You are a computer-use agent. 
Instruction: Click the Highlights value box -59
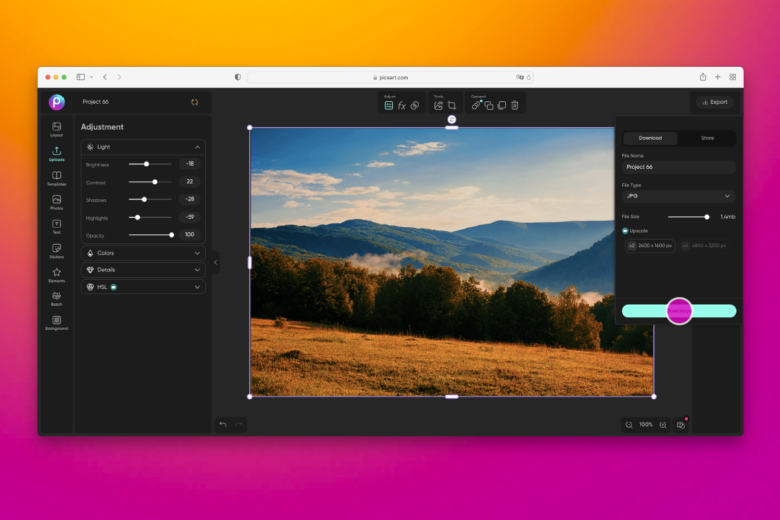(190, 217)
